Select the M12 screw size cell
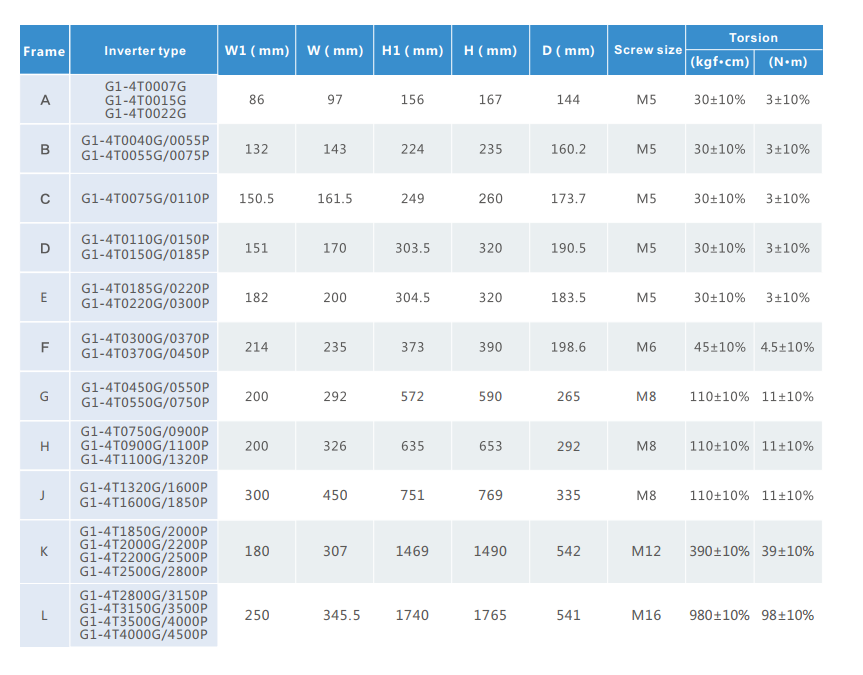The width and height of the screenshot is (863, 675). click(x=647, y=551)
